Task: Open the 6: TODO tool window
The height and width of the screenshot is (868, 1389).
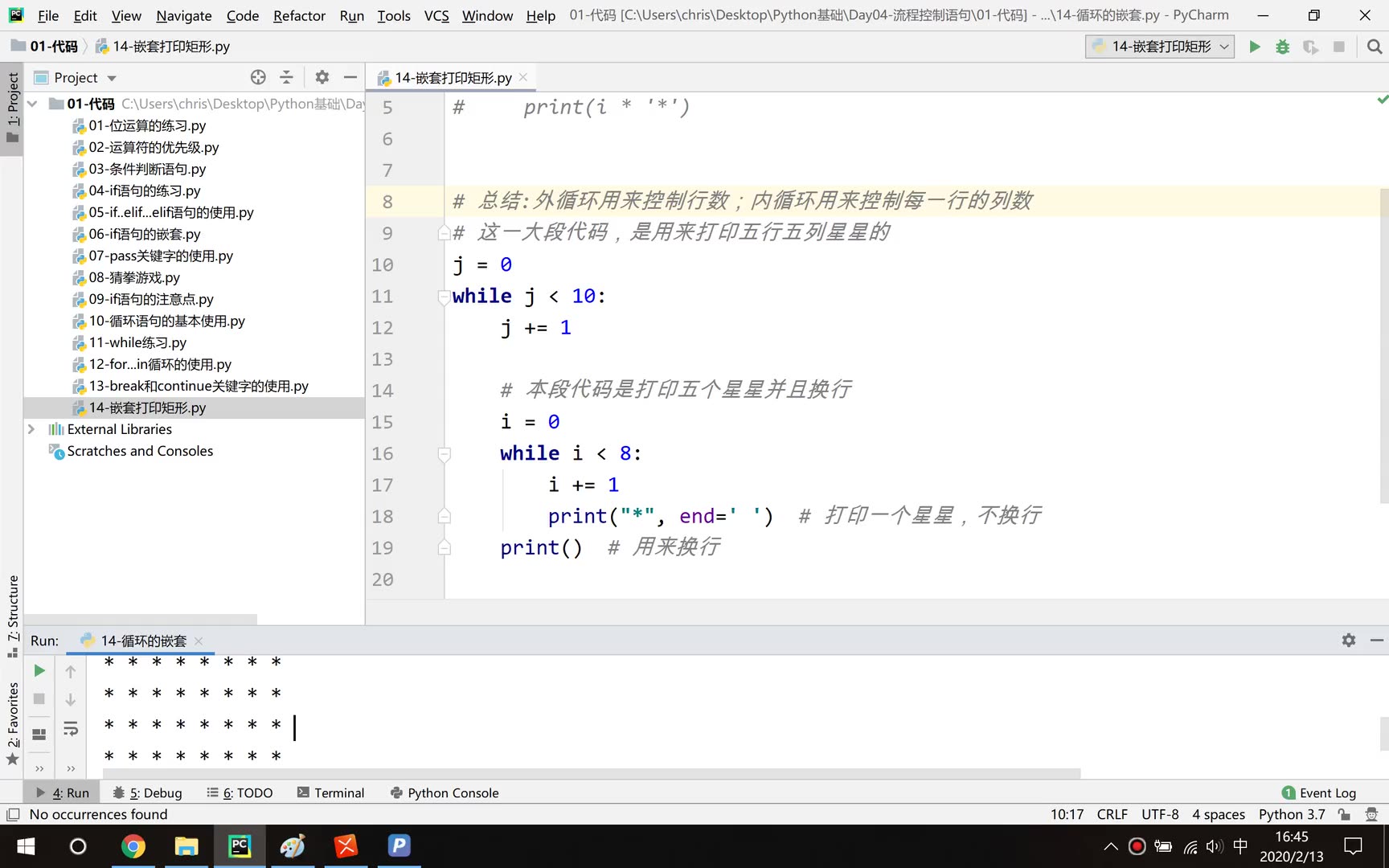Action: [240, 792]
